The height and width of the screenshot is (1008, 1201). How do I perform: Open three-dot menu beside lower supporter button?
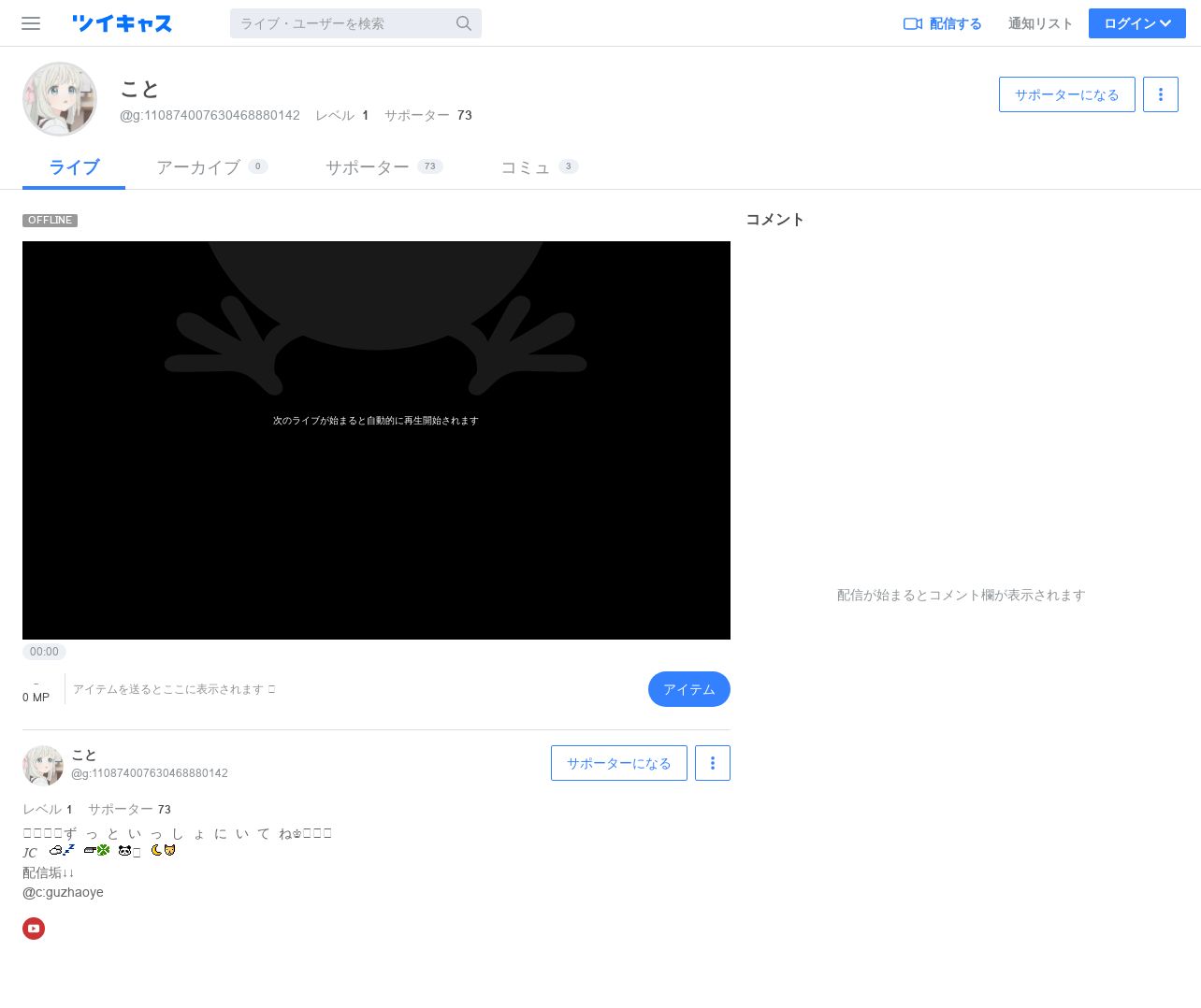coord(713,763)
